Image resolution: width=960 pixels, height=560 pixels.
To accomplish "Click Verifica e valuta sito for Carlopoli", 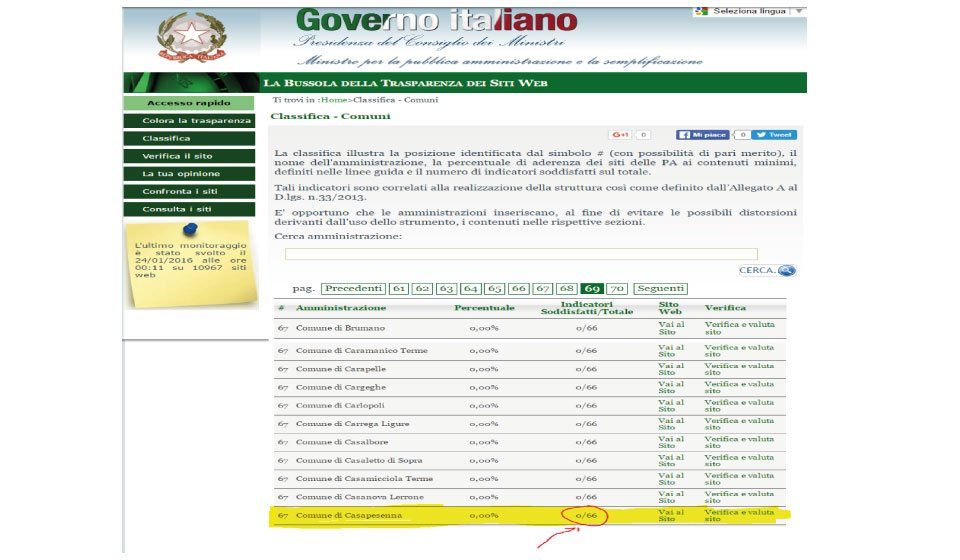I will (739, 406).
